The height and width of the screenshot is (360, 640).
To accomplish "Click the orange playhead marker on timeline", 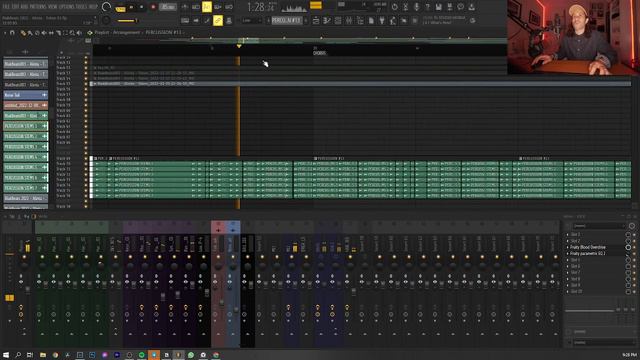I will click(x=239, y=46).
